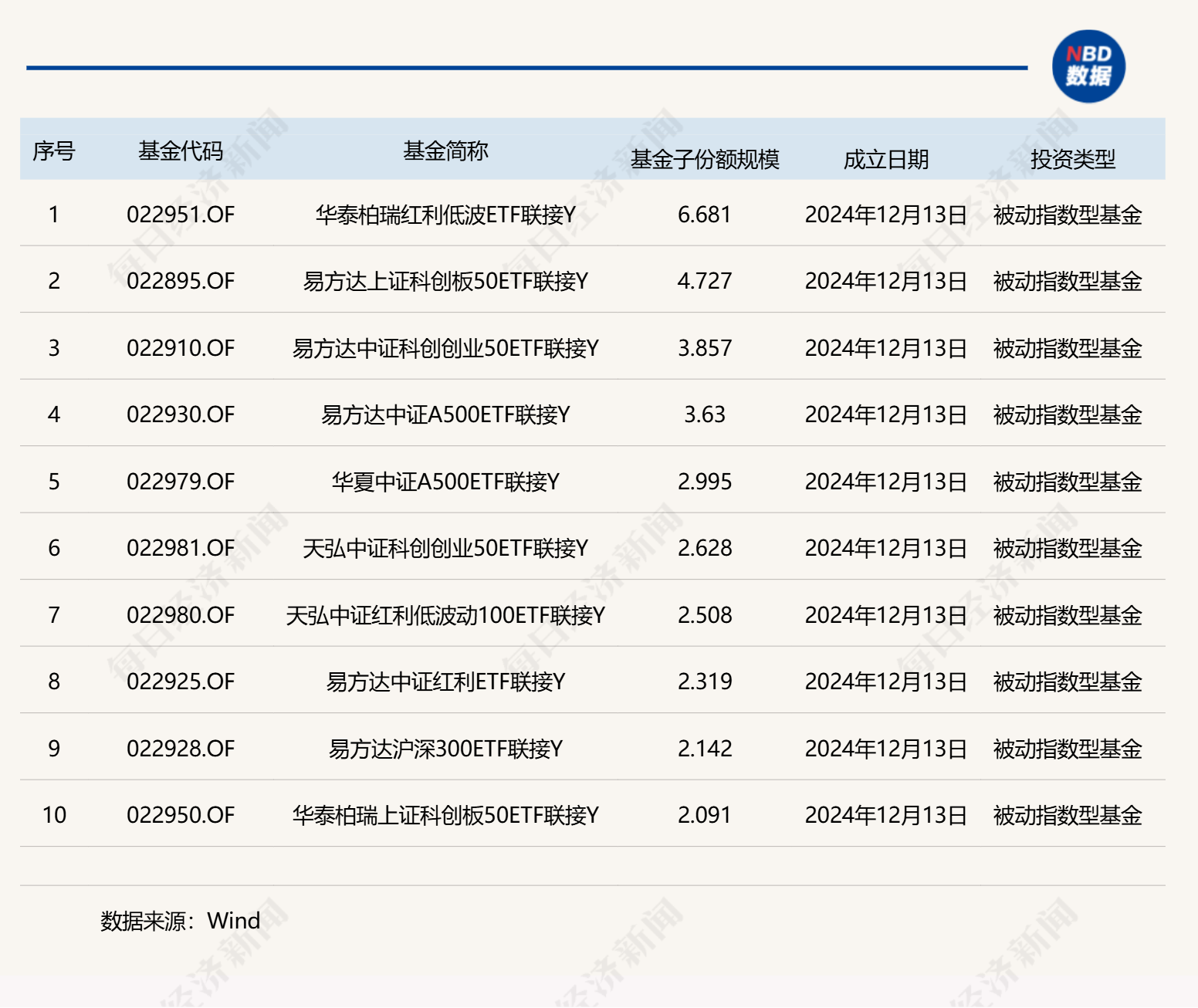Select the 序号 column header

coord(54,151)
